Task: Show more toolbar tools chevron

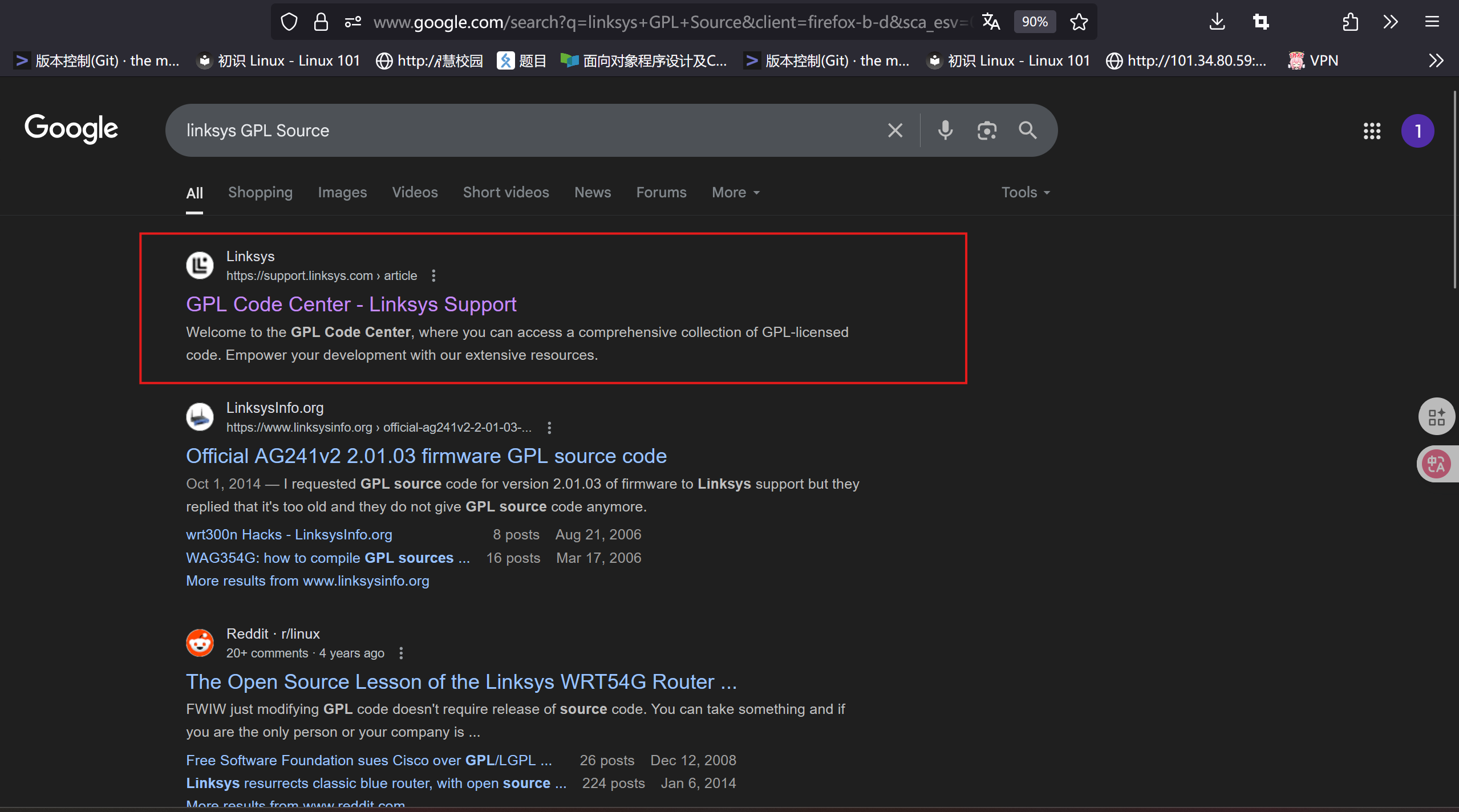Action: (x=1391, y=22)
